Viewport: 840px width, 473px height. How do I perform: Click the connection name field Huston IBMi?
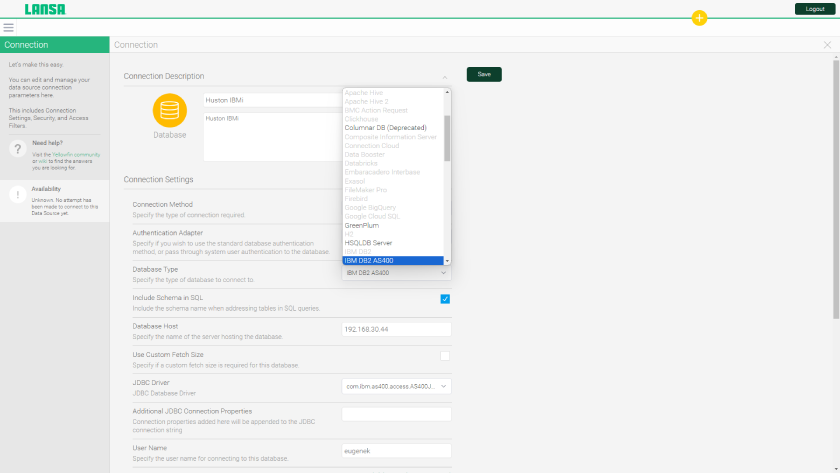click(273, 100)
